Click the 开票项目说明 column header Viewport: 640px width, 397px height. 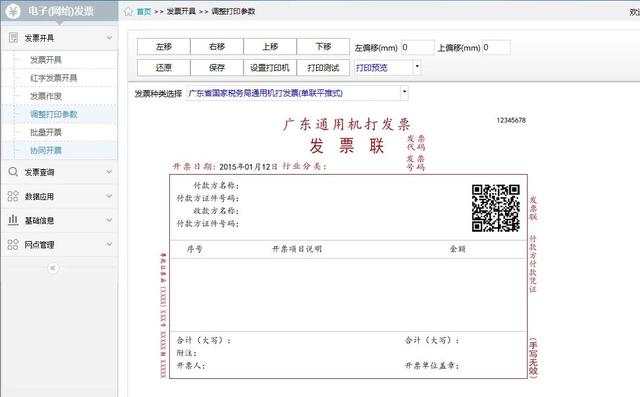click(297, 249)
